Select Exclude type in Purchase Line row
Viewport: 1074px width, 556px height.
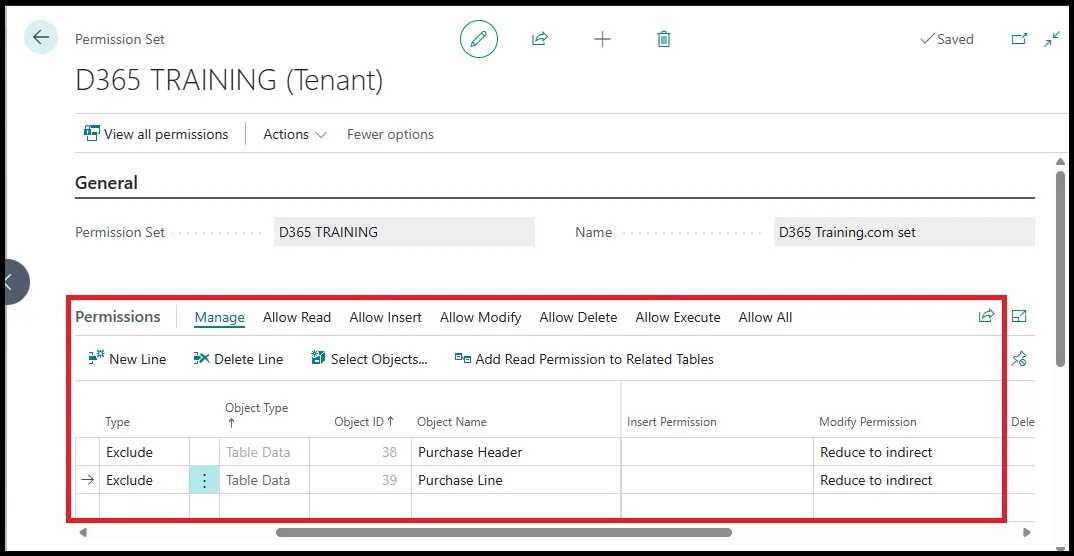[145, 480]
